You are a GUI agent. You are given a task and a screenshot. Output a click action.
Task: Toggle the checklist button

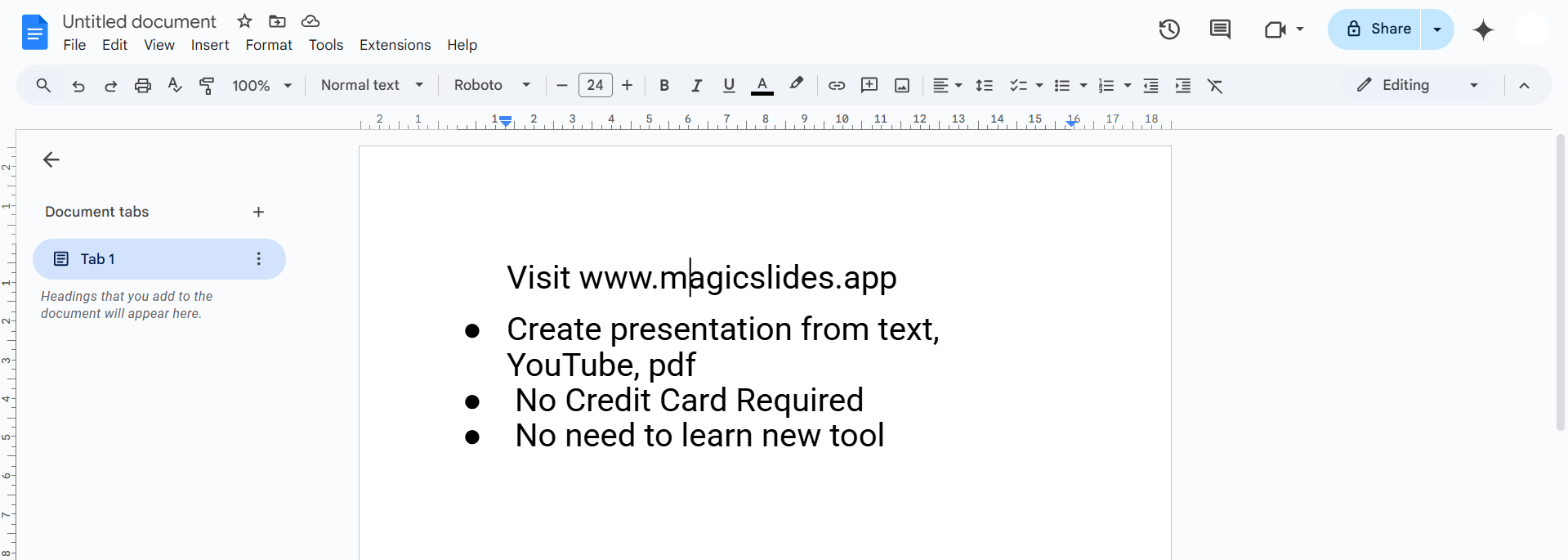(1018, 85)
